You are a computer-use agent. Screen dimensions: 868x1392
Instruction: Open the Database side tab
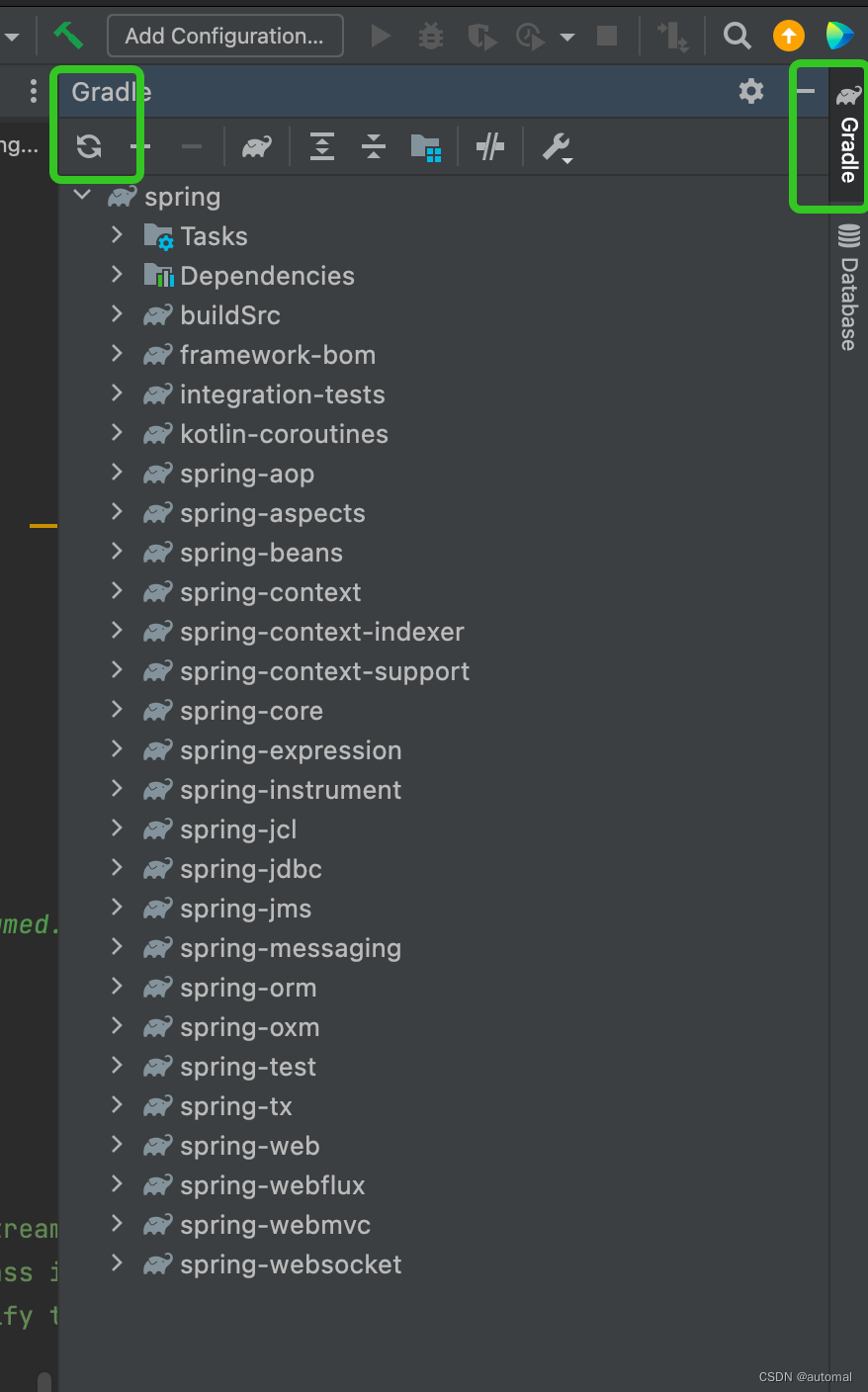[848, 288]
